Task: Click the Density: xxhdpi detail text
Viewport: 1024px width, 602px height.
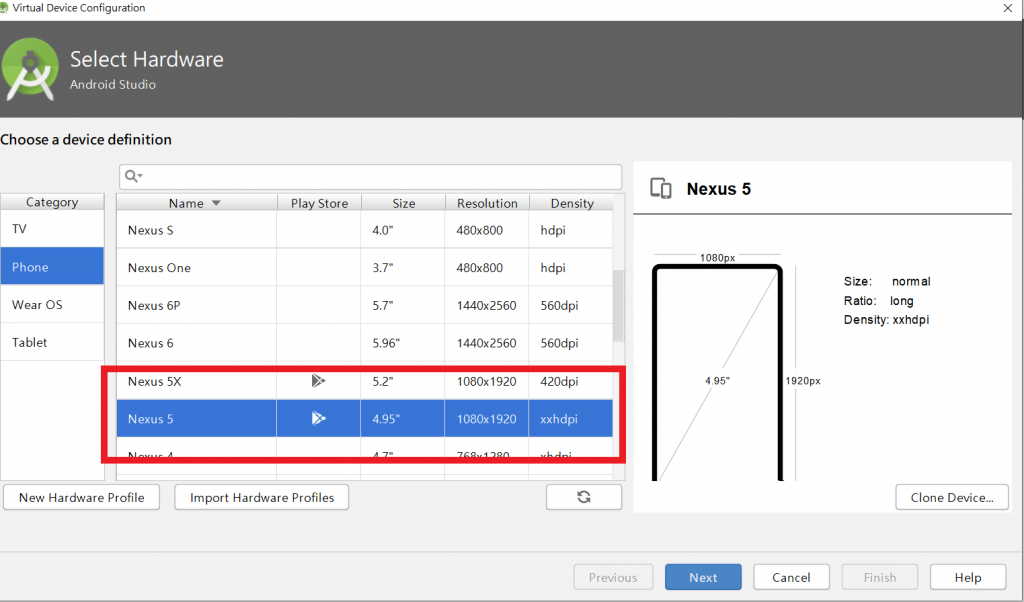Action: tap(886, 319)
